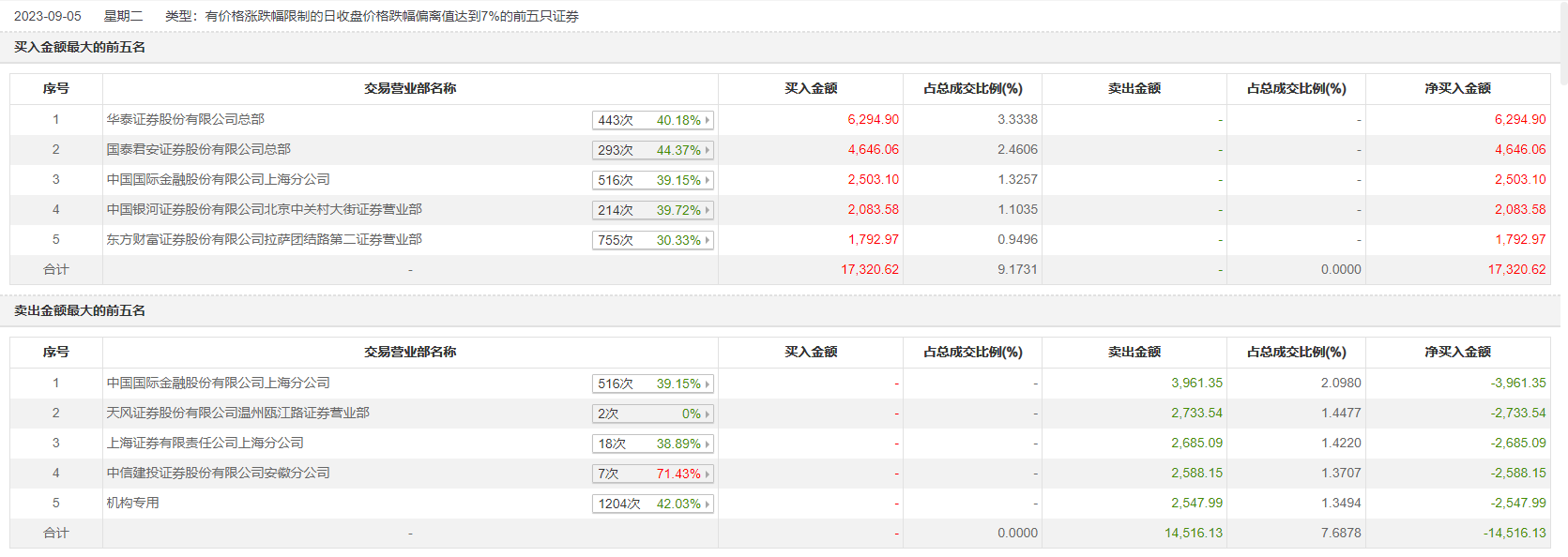Select buy amount 6,294.90 in 买入金额 column
Screen dimensions: 1568x557
873,119
